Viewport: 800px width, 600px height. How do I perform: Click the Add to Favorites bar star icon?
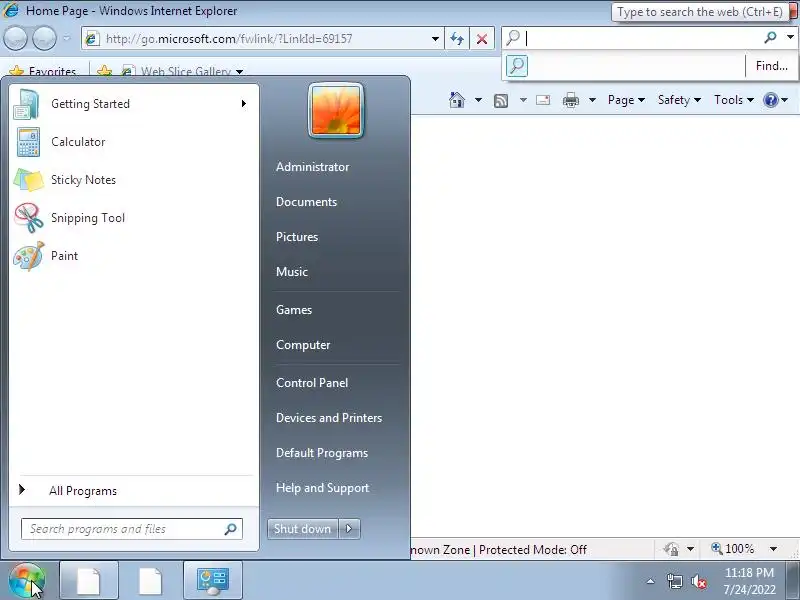click(104, 71)
